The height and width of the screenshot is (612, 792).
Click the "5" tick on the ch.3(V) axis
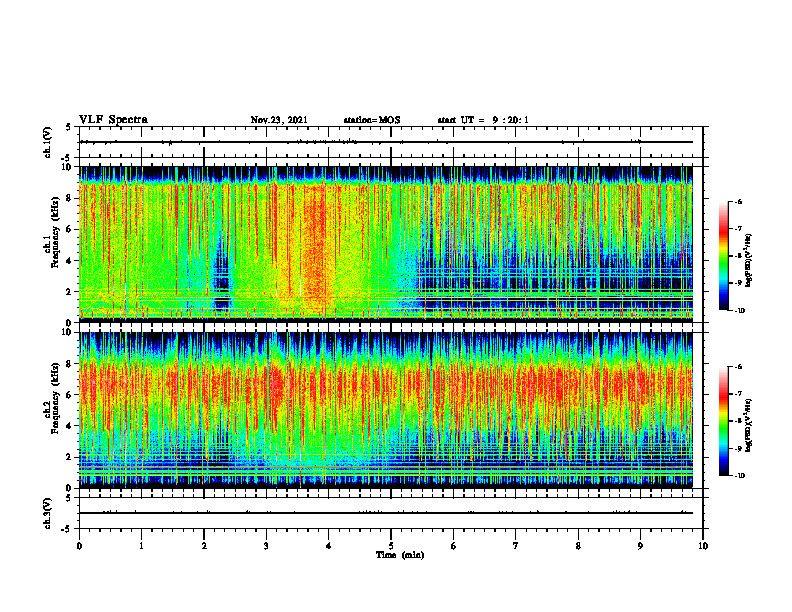[68, 498]
